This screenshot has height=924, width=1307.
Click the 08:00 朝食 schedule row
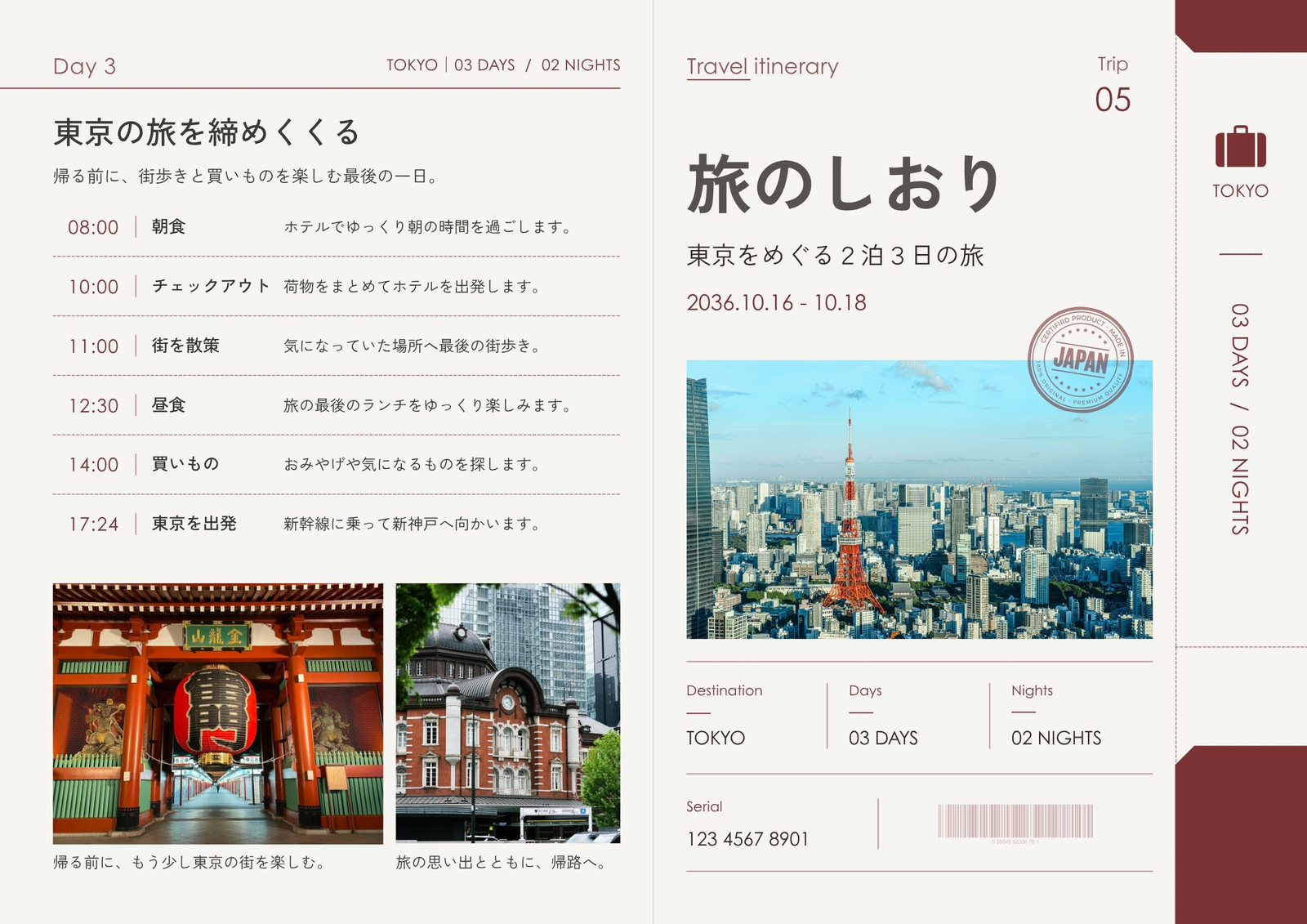(x=337, y=227)
